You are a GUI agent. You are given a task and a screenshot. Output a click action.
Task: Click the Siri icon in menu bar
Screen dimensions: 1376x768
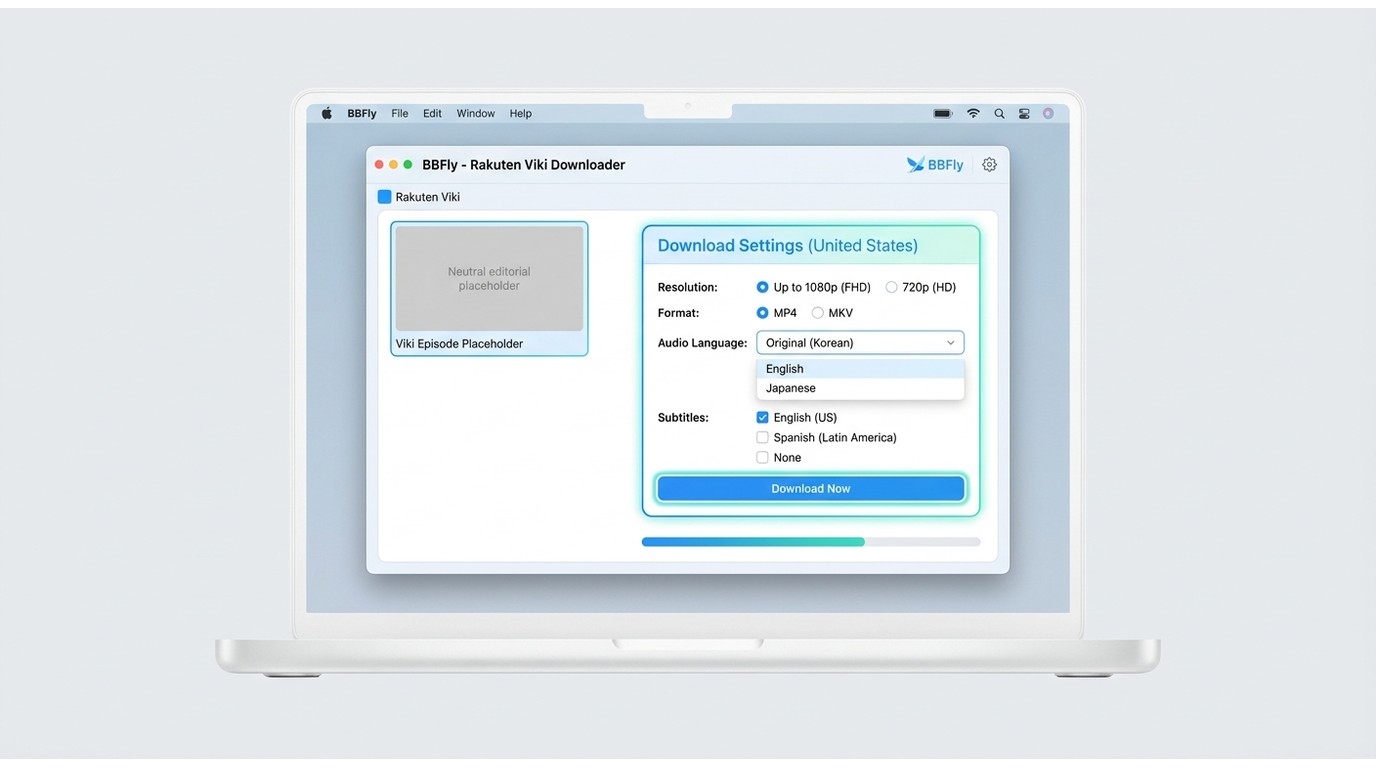(1048, 114)
